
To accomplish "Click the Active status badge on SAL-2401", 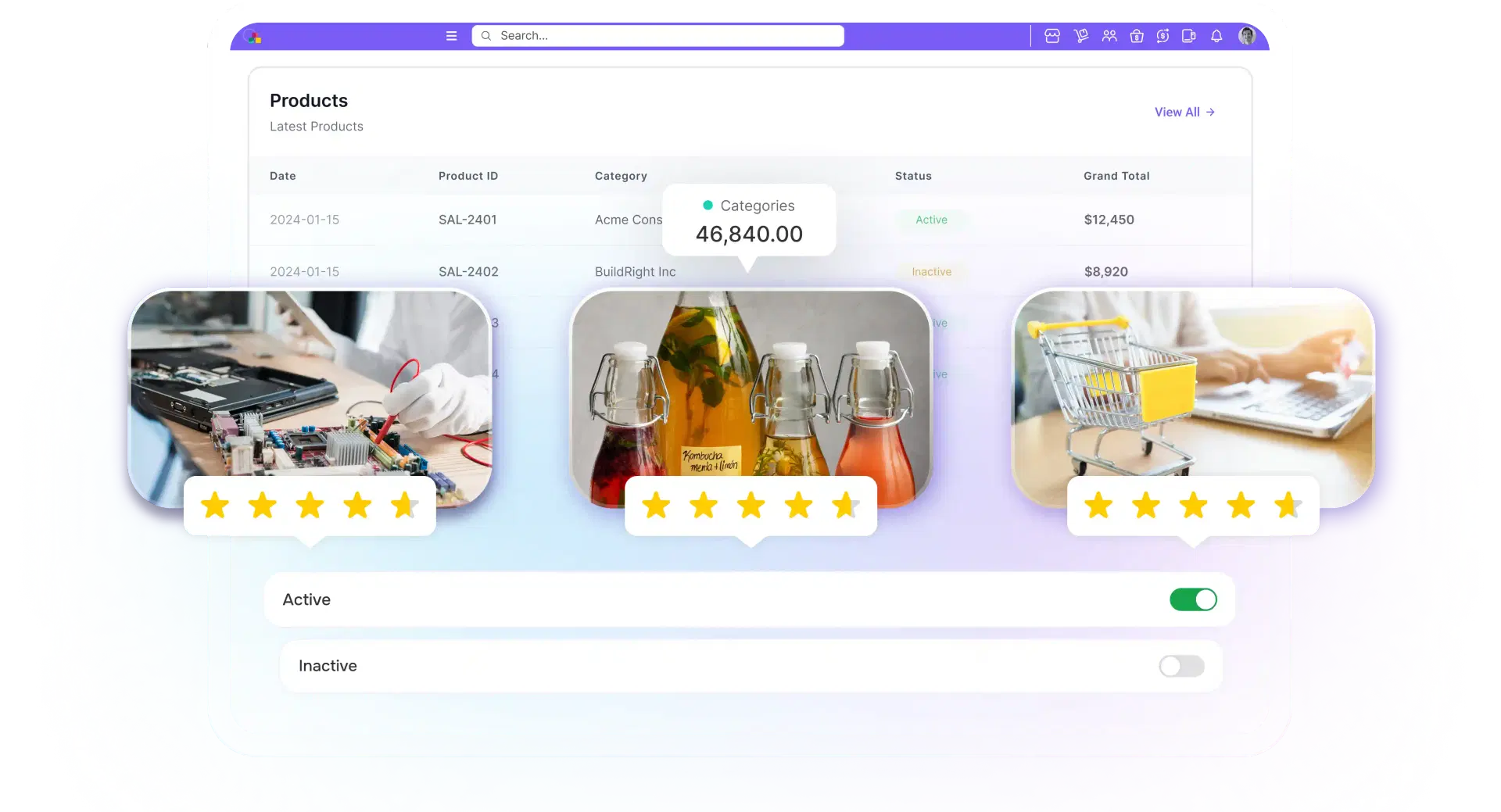I will pos(932,220).
